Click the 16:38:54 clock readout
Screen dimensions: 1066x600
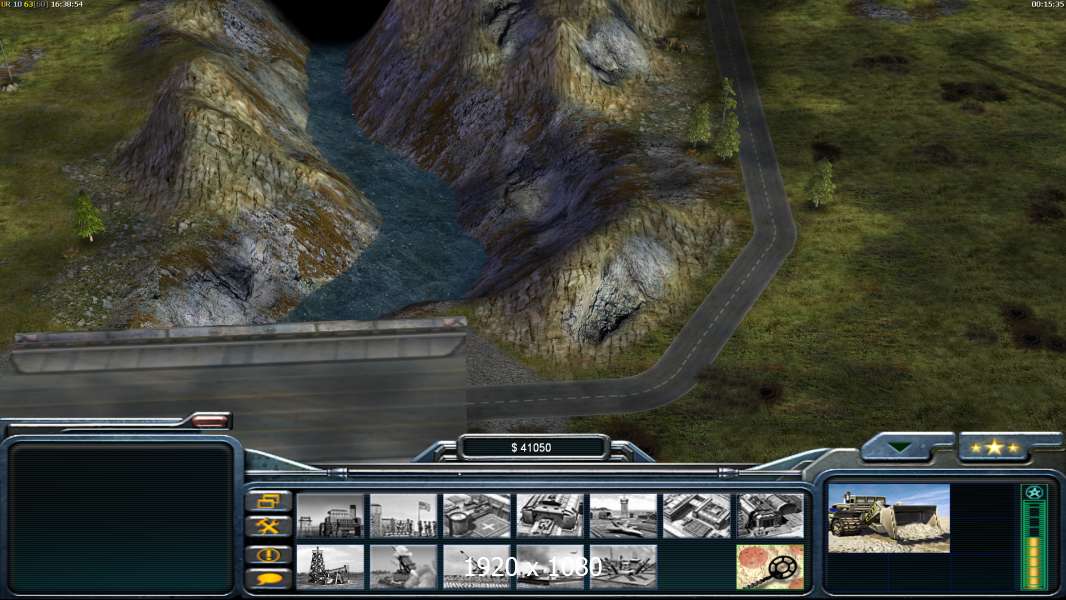[67, 4]
